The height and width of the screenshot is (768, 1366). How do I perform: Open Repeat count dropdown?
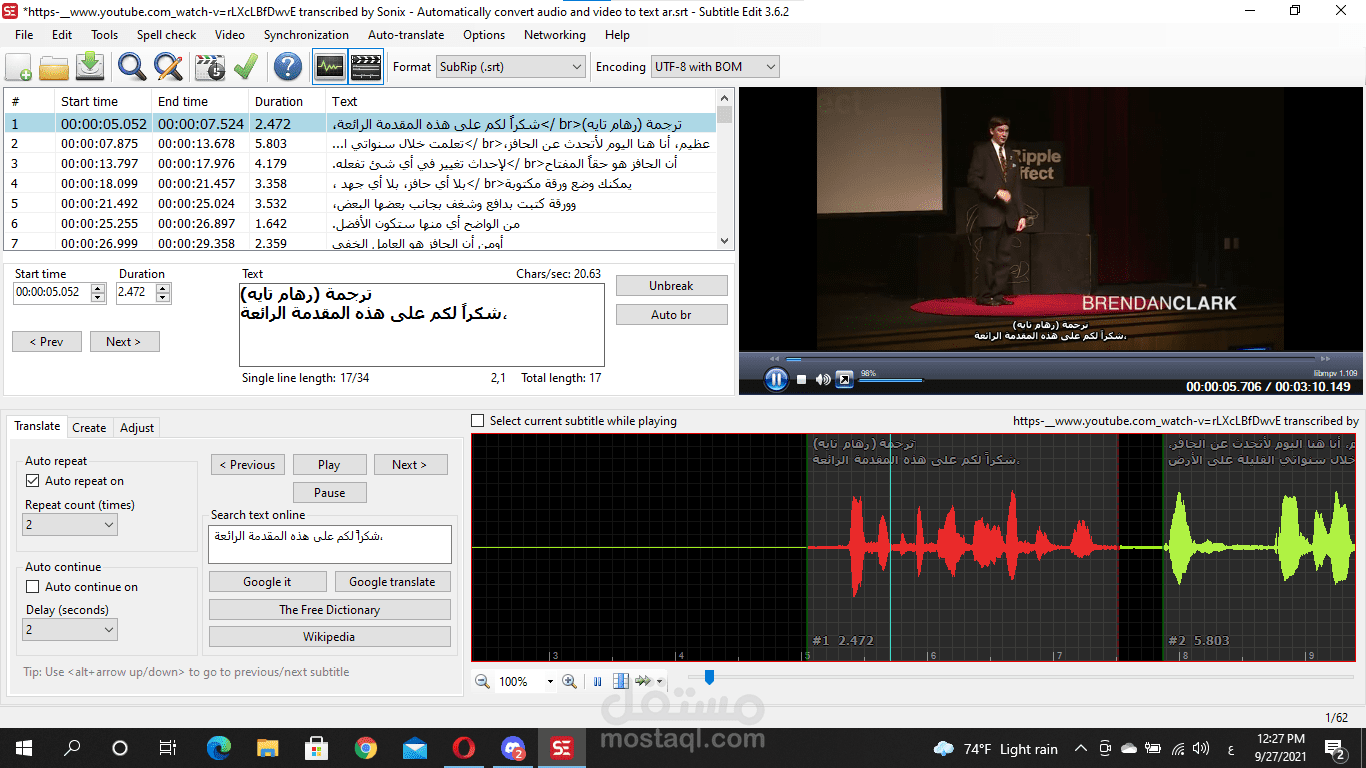point(70,524)
